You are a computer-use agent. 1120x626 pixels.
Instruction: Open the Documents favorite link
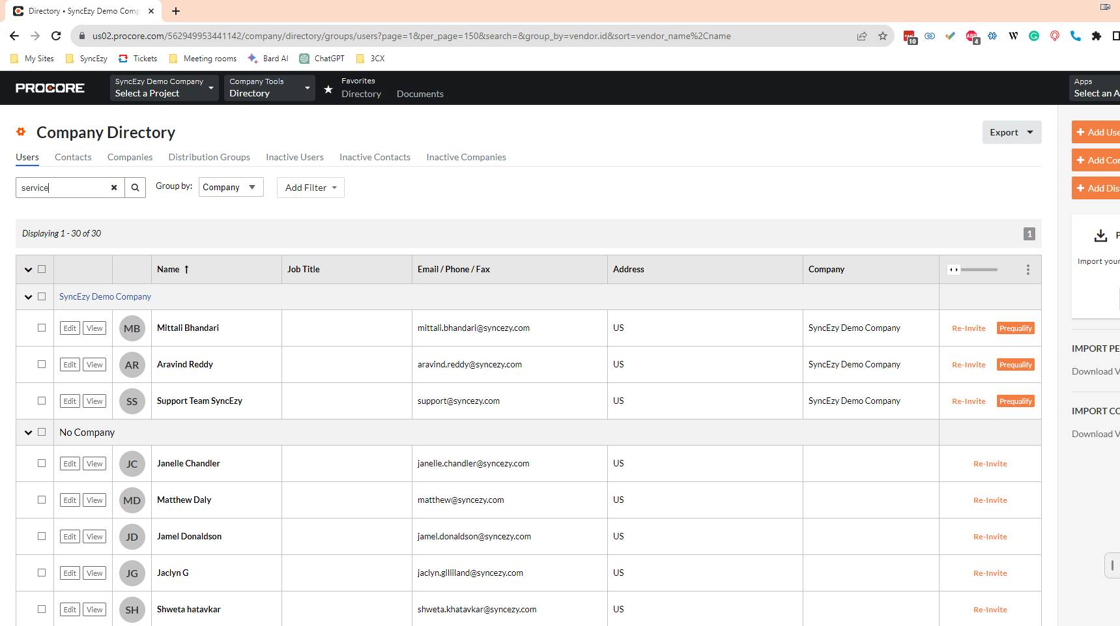click(420, 94)
